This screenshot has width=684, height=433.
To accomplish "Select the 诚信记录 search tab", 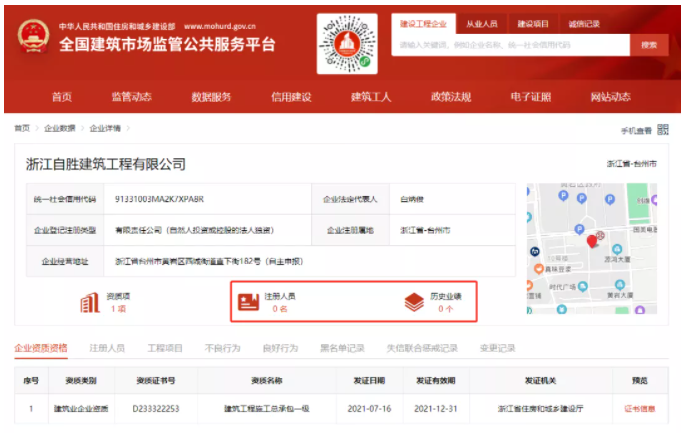I will coord(584,24).
